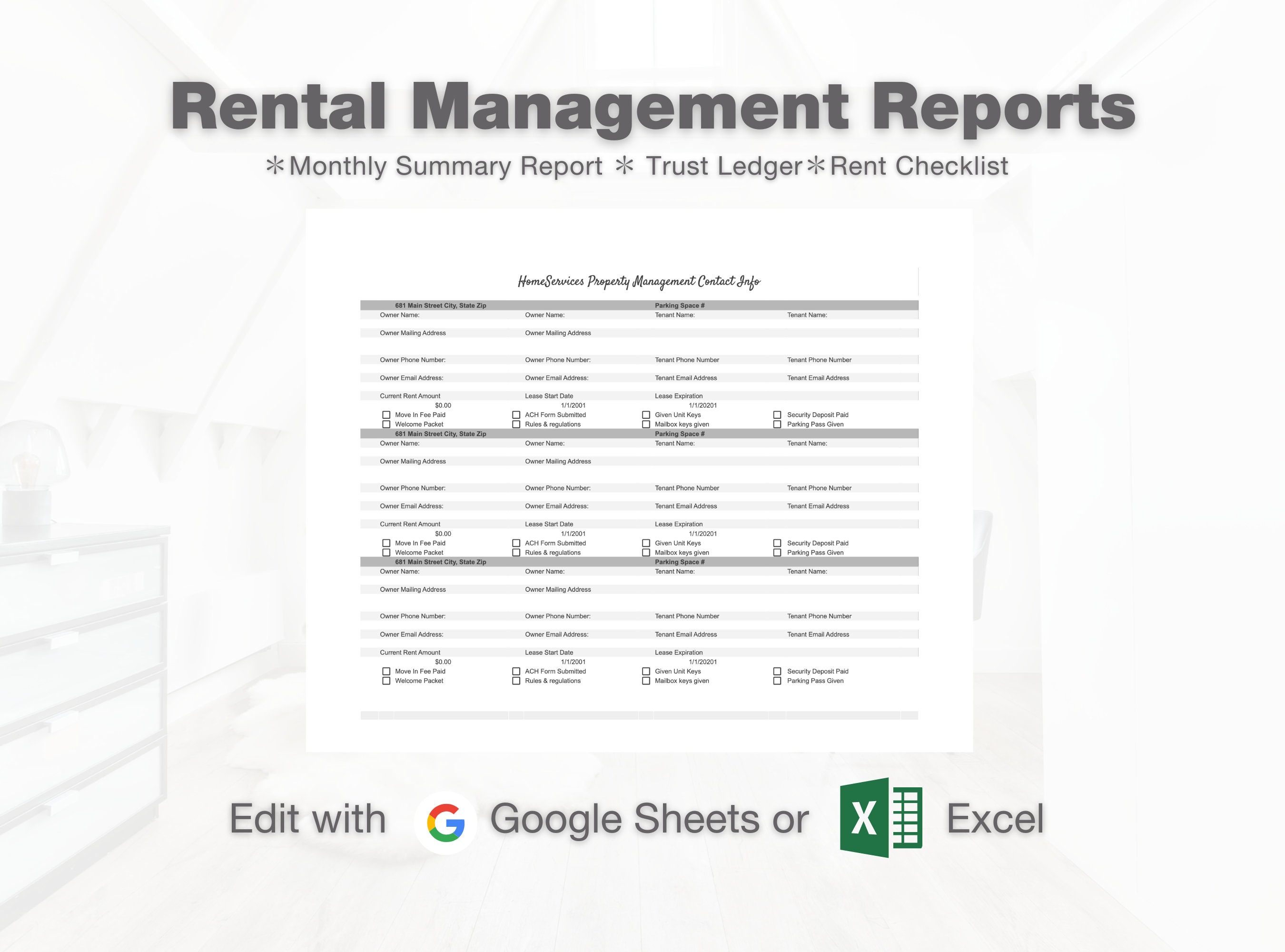
Task: Check the Mailbox keys given box
Action: (646, 424)
